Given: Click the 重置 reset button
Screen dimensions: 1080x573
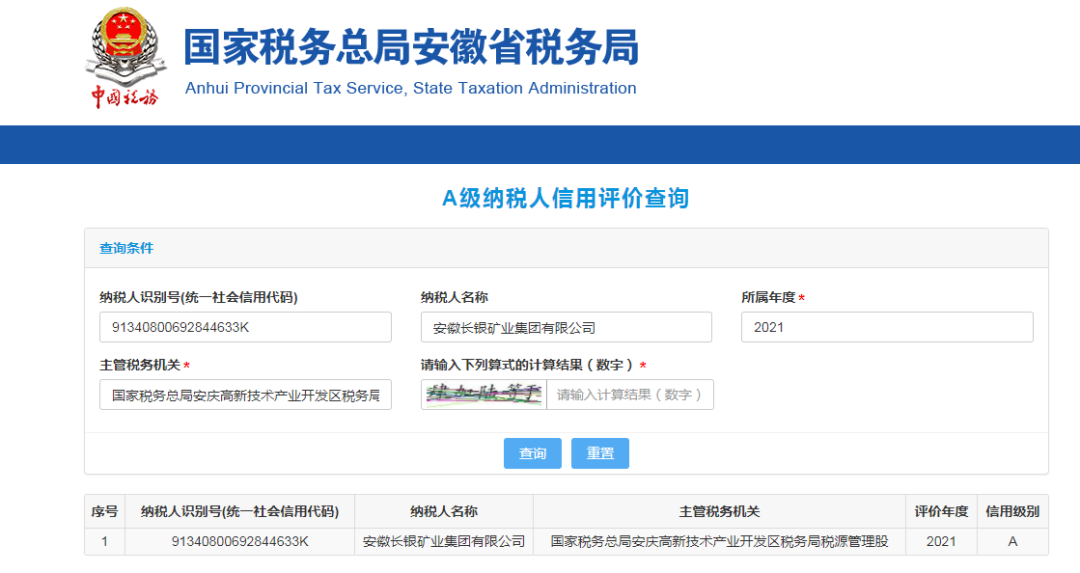Looking at the screenshot, I should pos(600,453).
